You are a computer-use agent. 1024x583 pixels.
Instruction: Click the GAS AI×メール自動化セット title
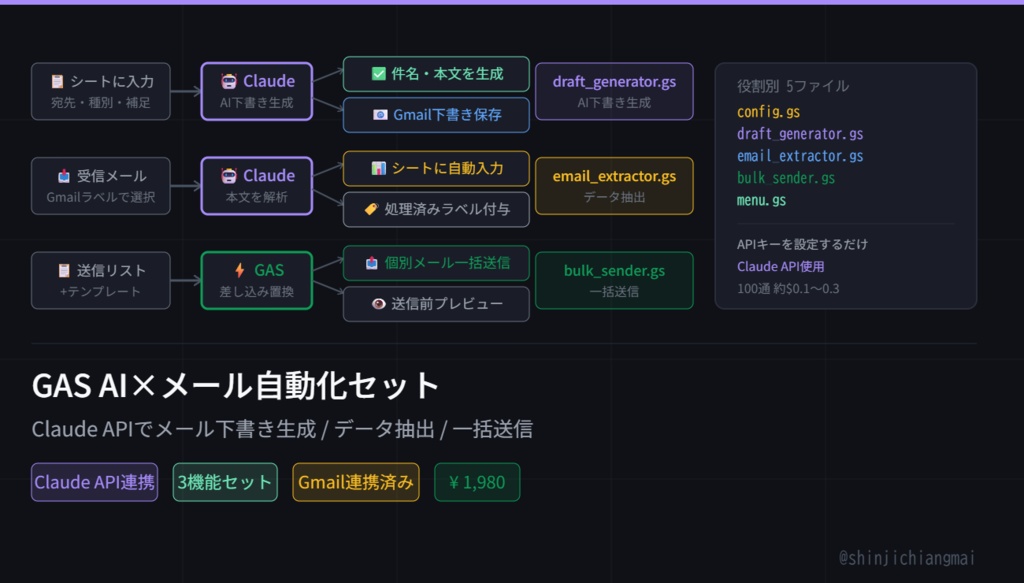tap(235, 385)
